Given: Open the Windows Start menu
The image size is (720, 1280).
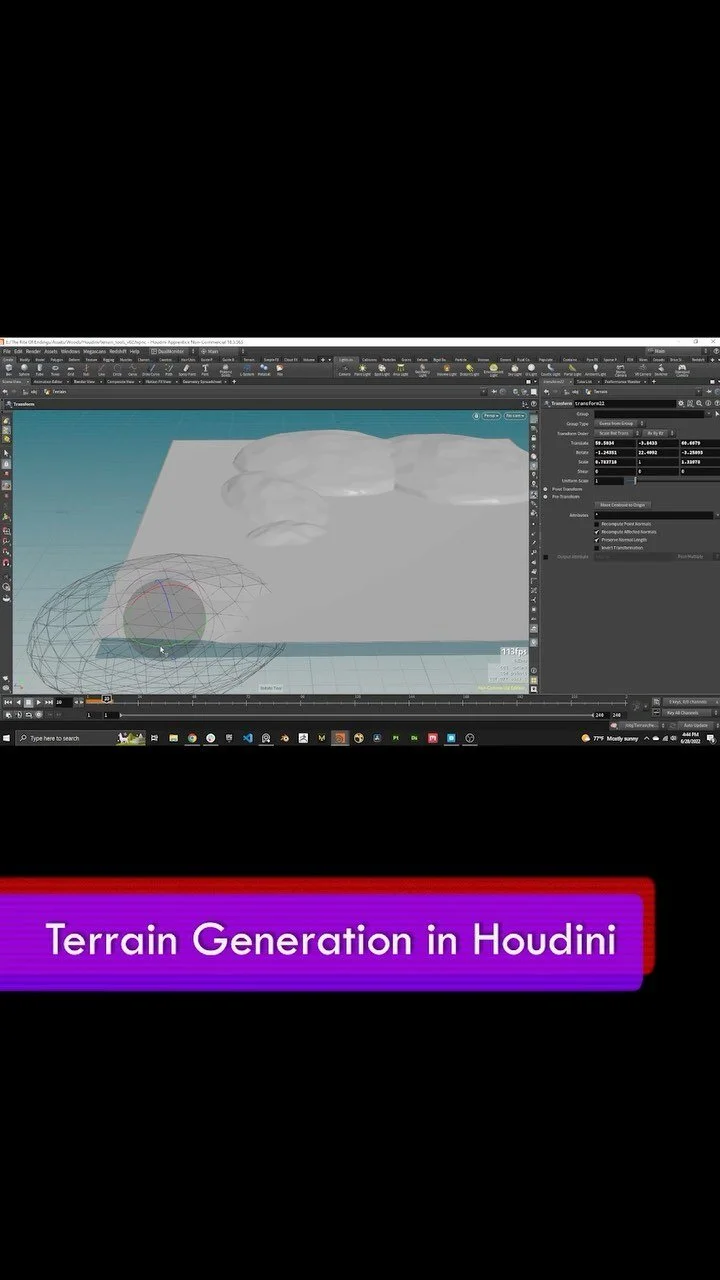Looking at the screenshot, I should [7, 738].
